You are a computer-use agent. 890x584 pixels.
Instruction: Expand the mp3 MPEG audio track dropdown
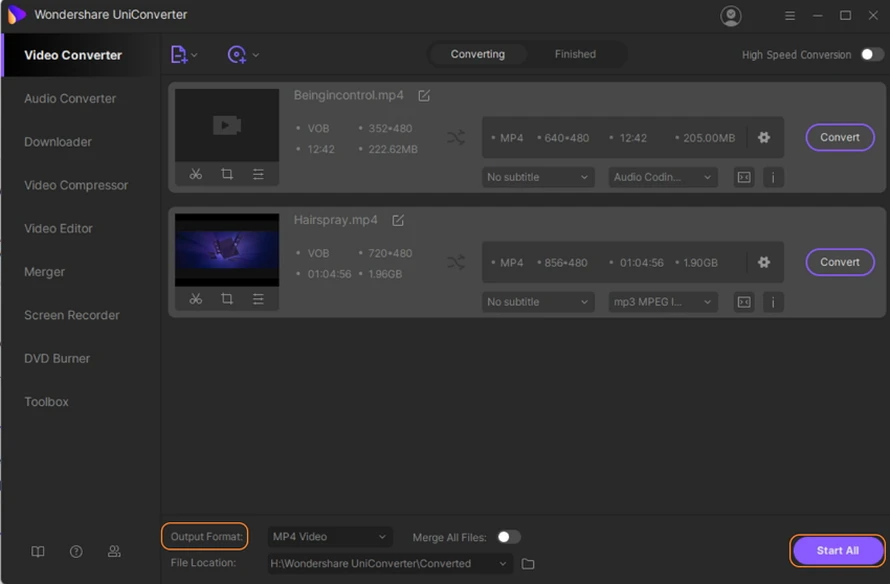(x=663, y=302)
